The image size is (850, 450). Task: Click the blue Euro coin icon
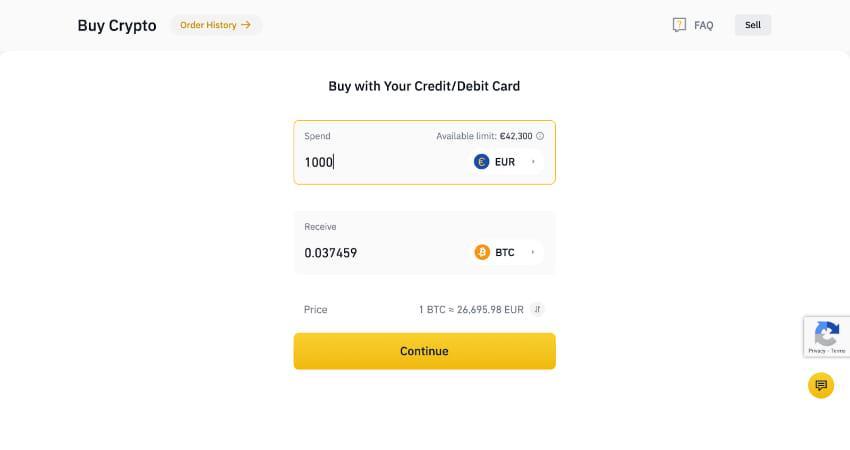pos(481,161)
